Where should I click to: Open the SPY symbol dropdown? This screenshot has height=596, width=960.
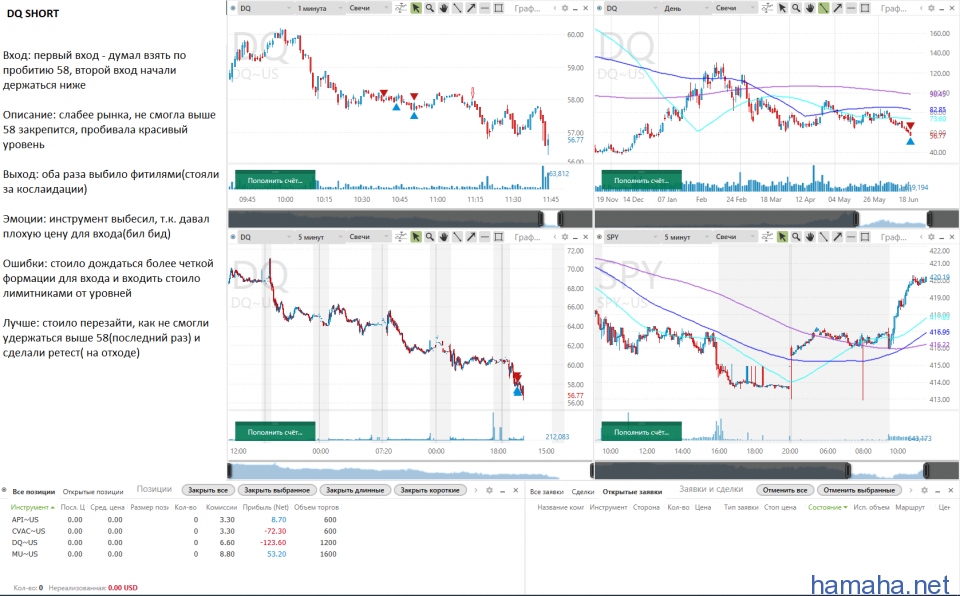click(x=632, y=236)
